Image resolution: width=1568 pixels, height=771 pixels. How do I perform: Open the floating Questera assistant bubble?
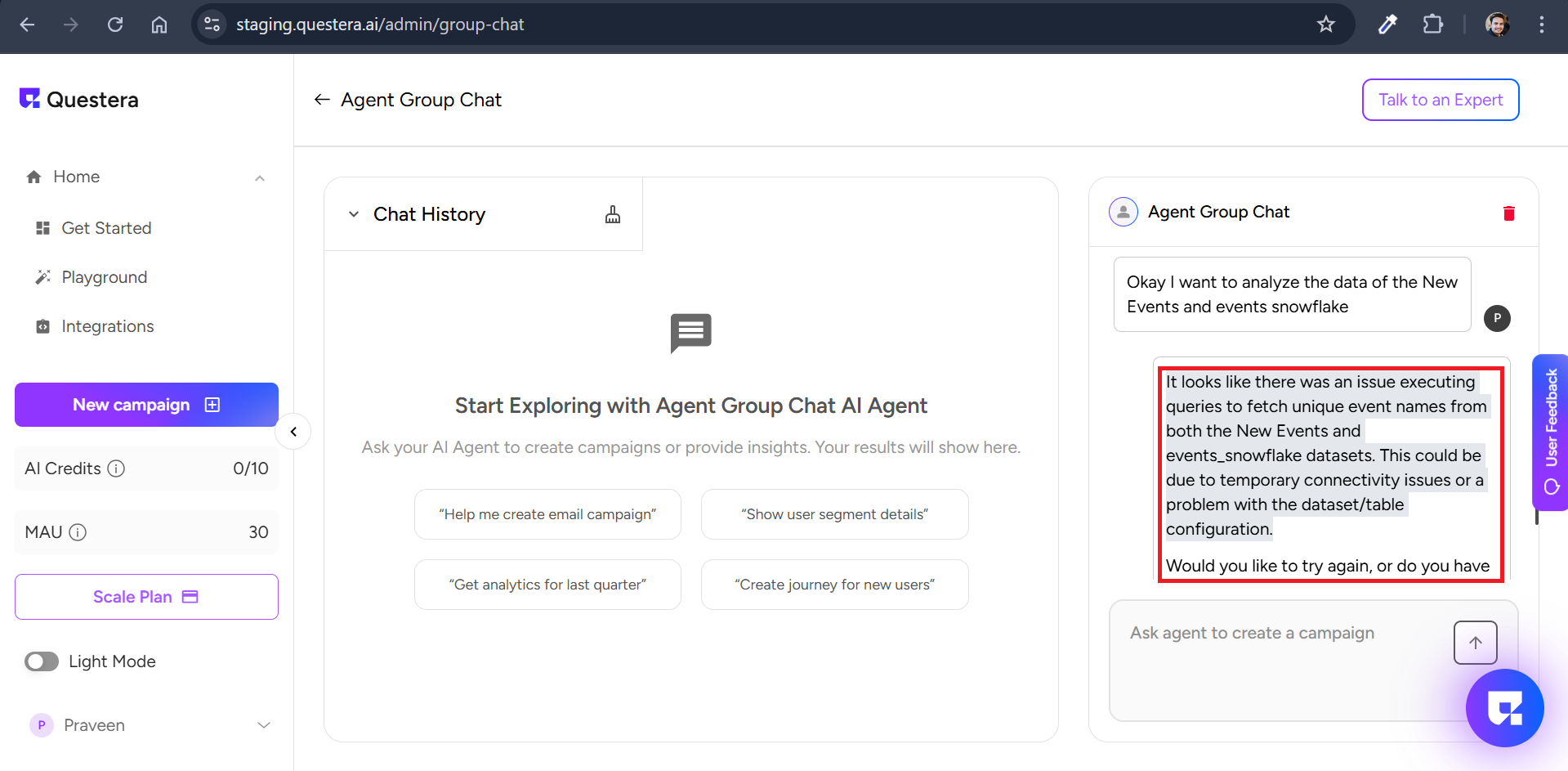[x=1504, y=708]
